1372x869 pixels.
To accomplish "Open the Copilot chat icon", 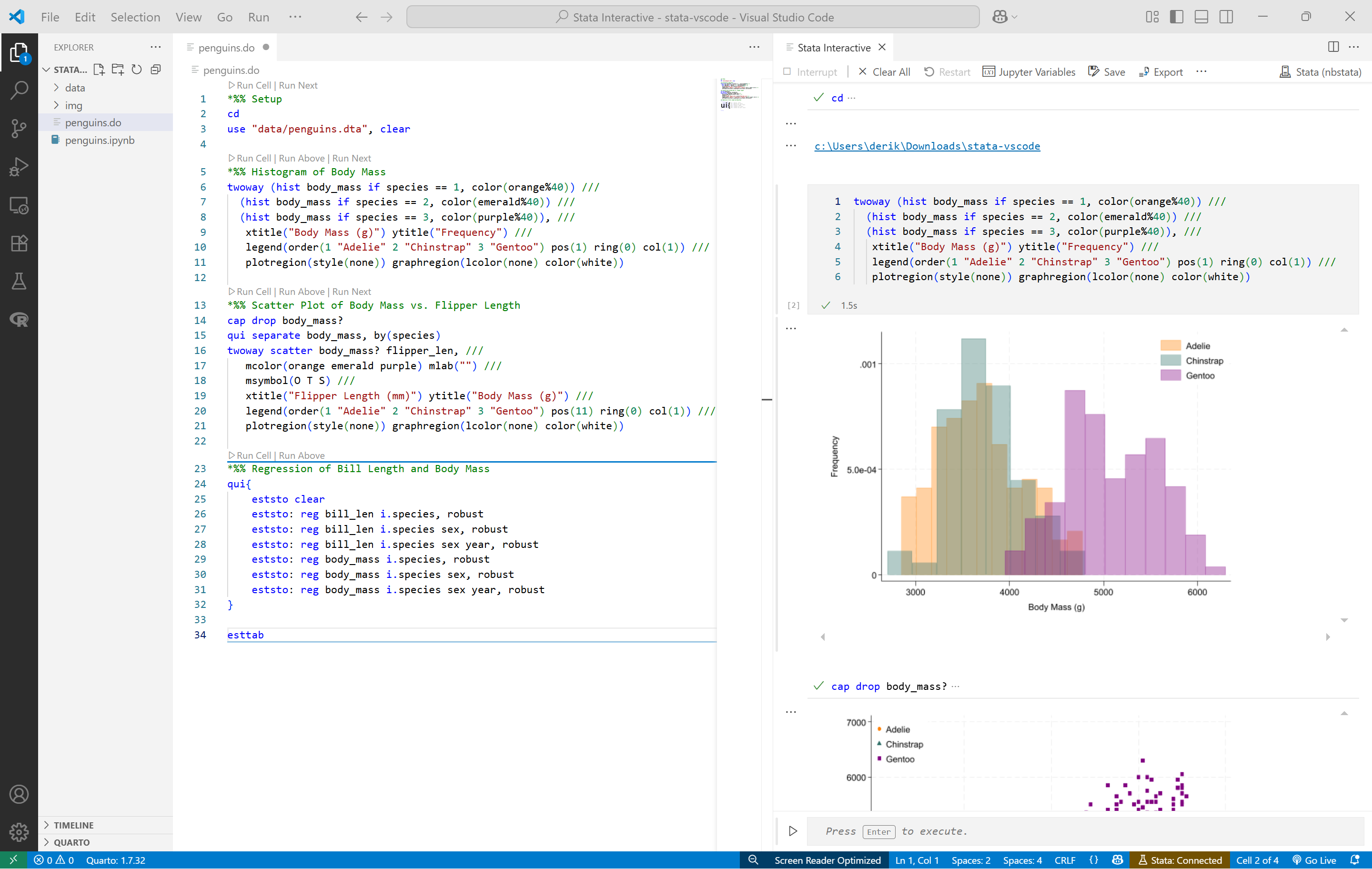I will coord(999,17).
